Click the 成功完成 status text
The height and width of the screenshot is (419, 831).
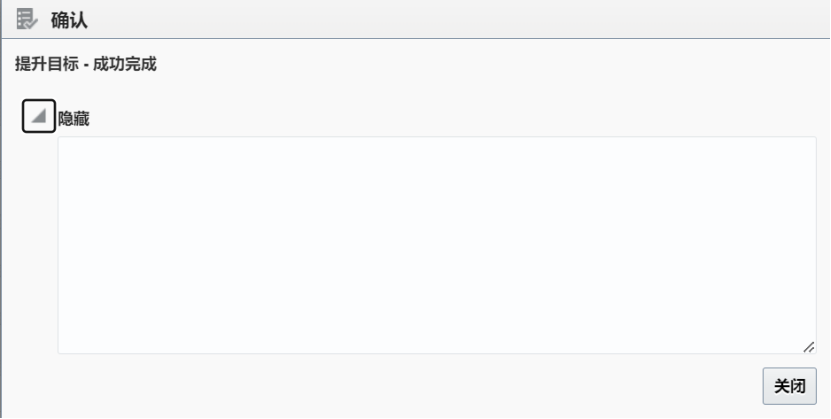pyautogui.click(x=125, y=65)
